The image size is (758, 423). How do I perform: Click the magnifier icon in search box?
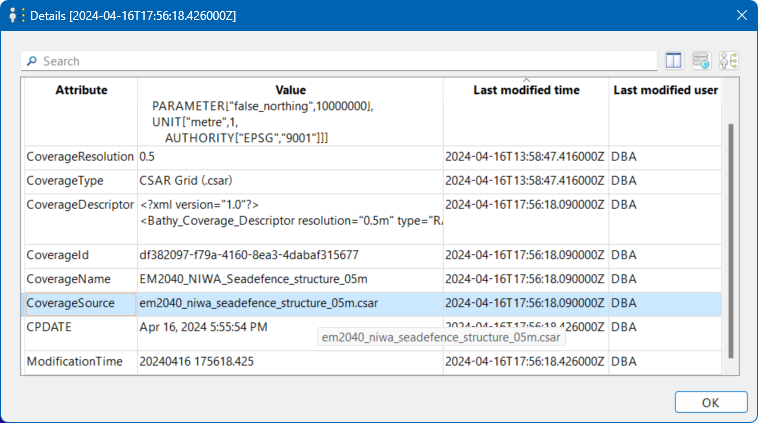[32, 61]
